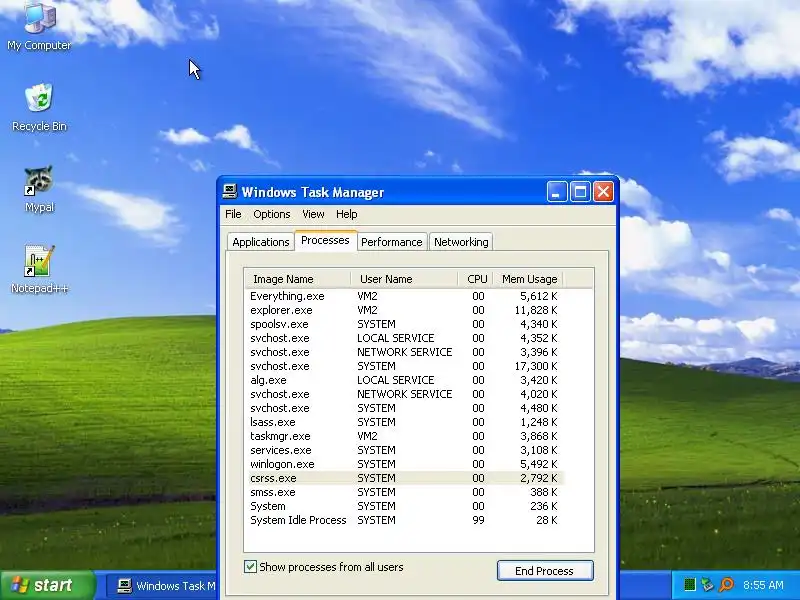Select svchost.exe using 4,352 K memory
Viewport: 800px width, 600px height.
(404, 338)
